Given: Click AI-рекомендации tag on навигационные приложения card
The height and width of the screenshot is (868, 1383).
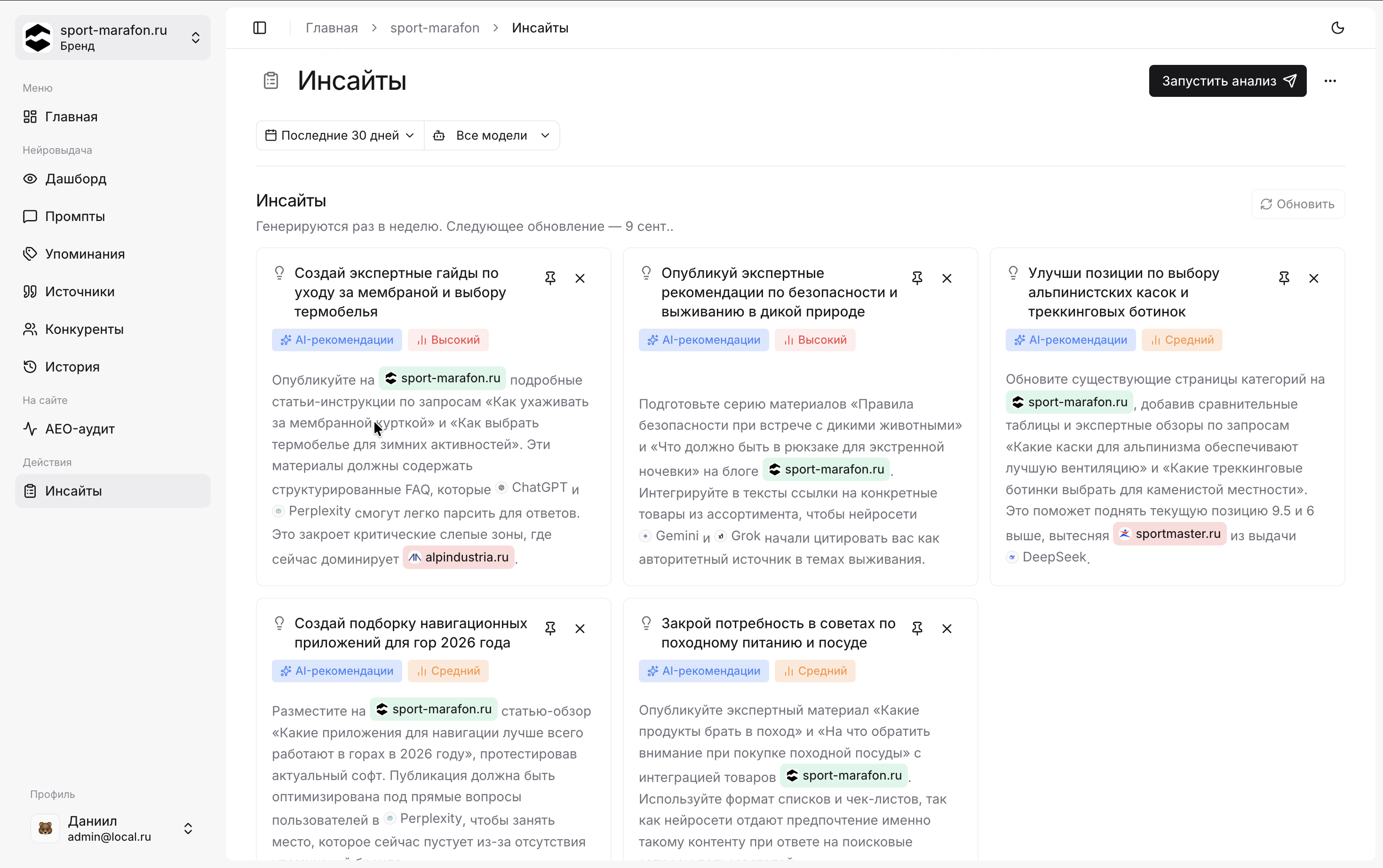Looking at the screenshot, I should tap(336, 671).
